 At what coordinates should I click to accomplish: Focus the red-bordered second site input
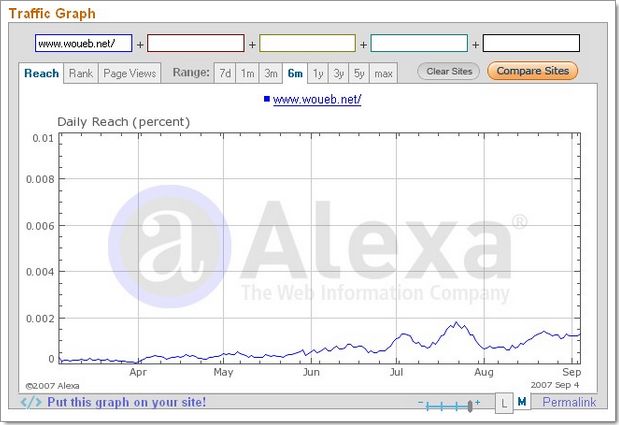pos(196,43)
